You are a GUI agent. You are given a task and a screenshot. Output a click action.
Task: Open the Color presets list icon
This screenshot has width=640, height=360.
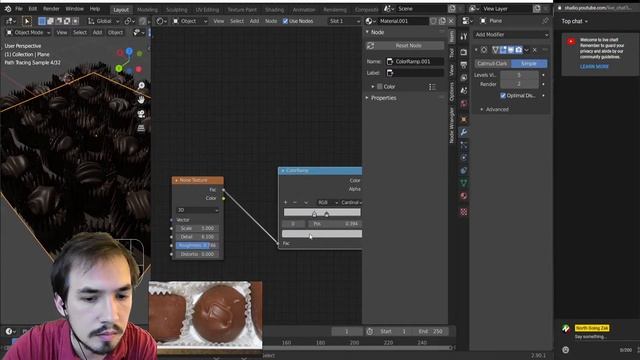[x=432, y=87]
